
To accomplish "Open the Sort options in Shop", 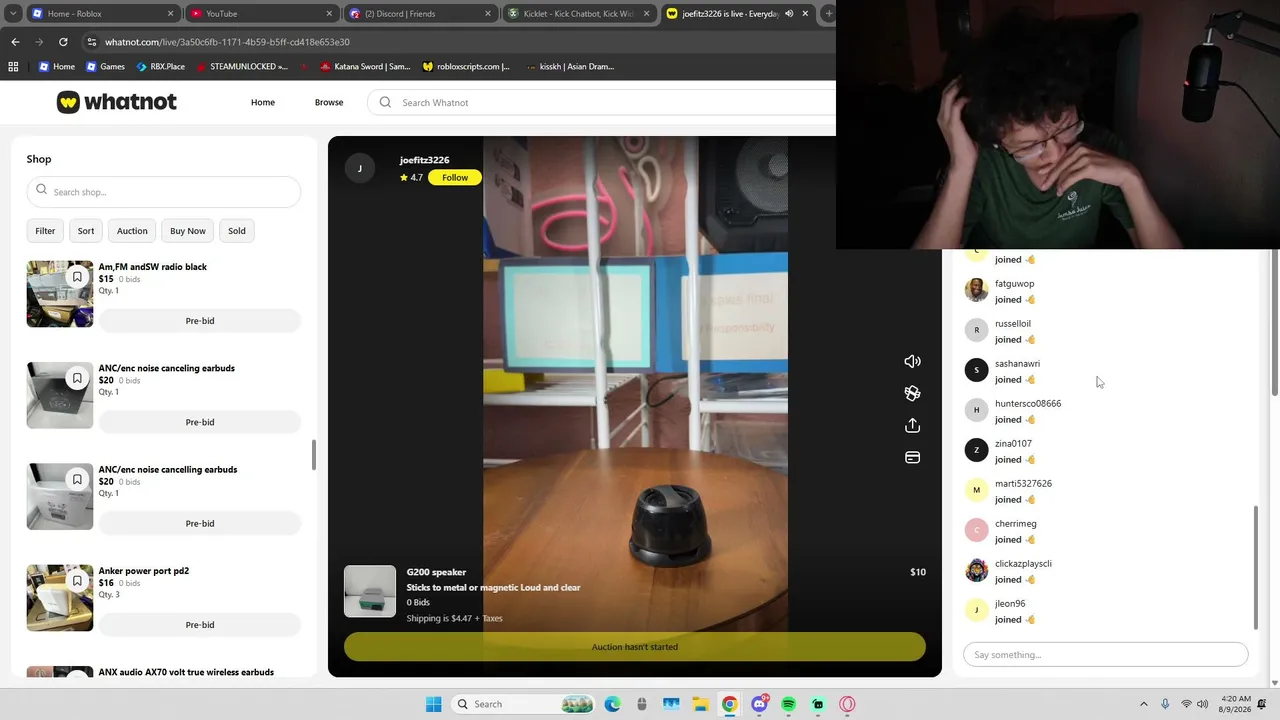I will pos(86,231).
